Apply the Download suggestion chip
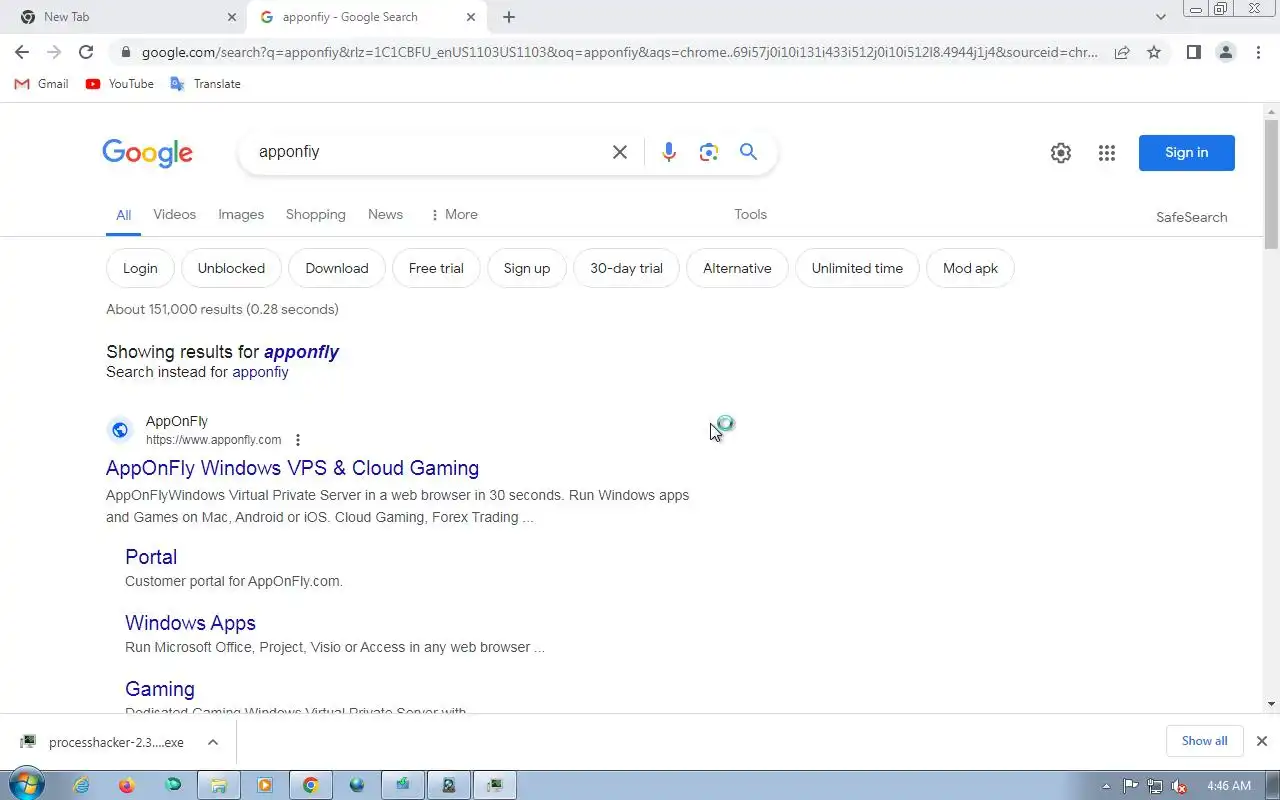This screenshot has width=1280, height=800. click(x=337, y=268)
